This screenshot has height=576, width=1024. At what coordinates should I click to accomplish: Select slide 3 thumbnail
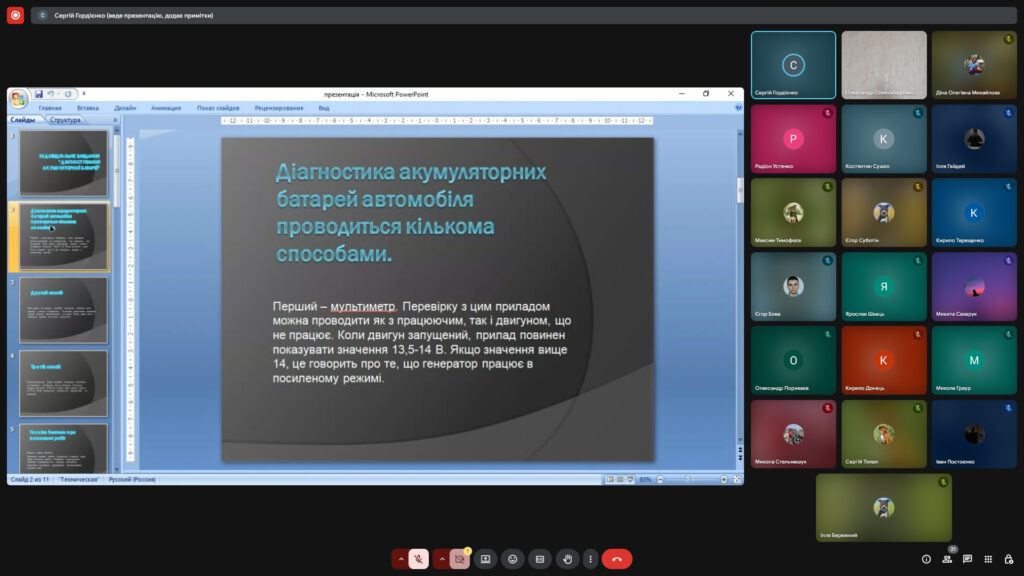[63, 310]
